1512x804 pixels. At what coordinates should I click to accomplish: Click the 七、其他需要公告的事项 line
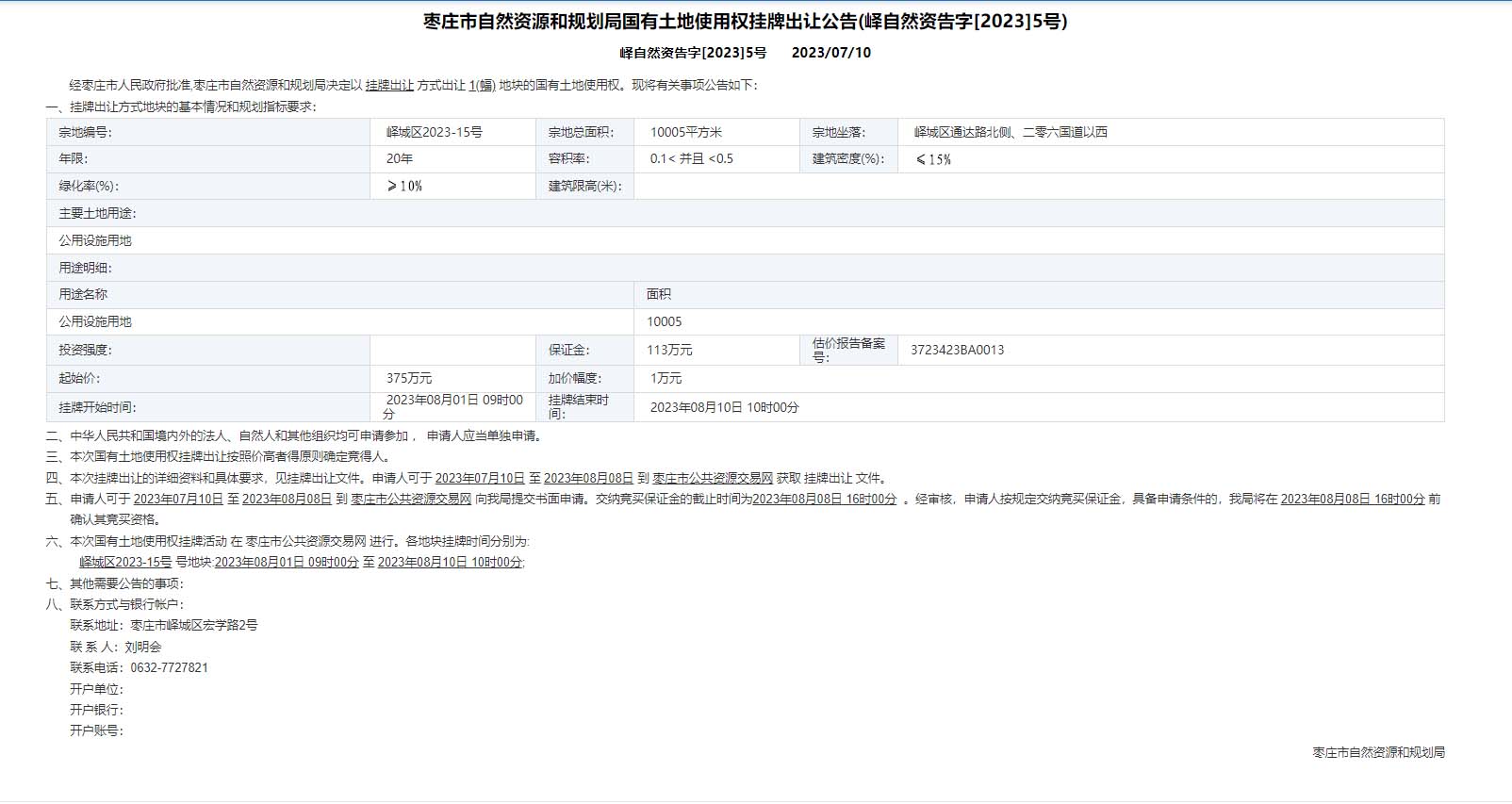pyautogui.click(x=115, y=583)
